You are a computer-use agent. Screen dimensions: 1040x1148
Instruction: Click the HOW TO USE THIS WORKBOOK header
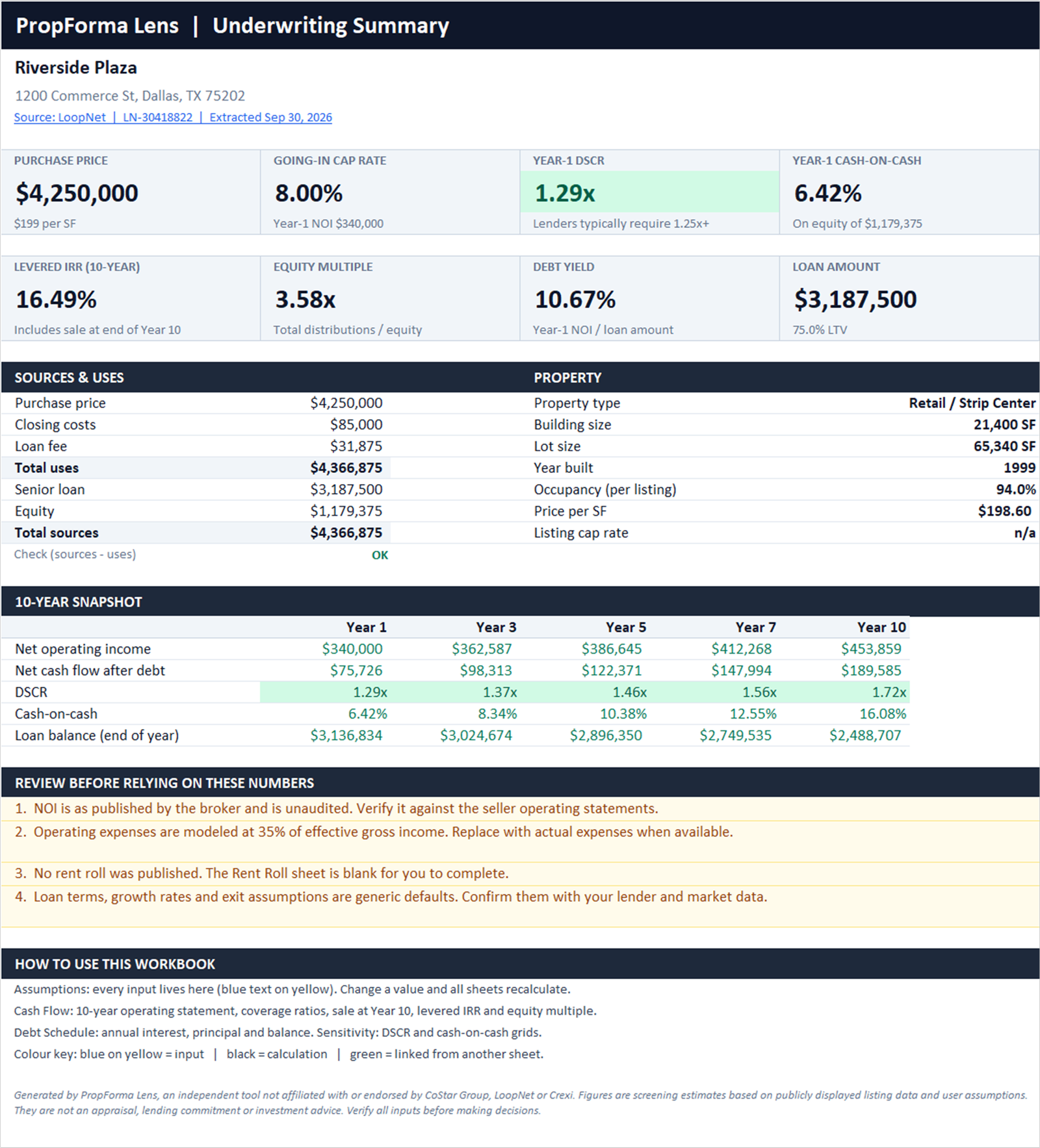[114, 964]
